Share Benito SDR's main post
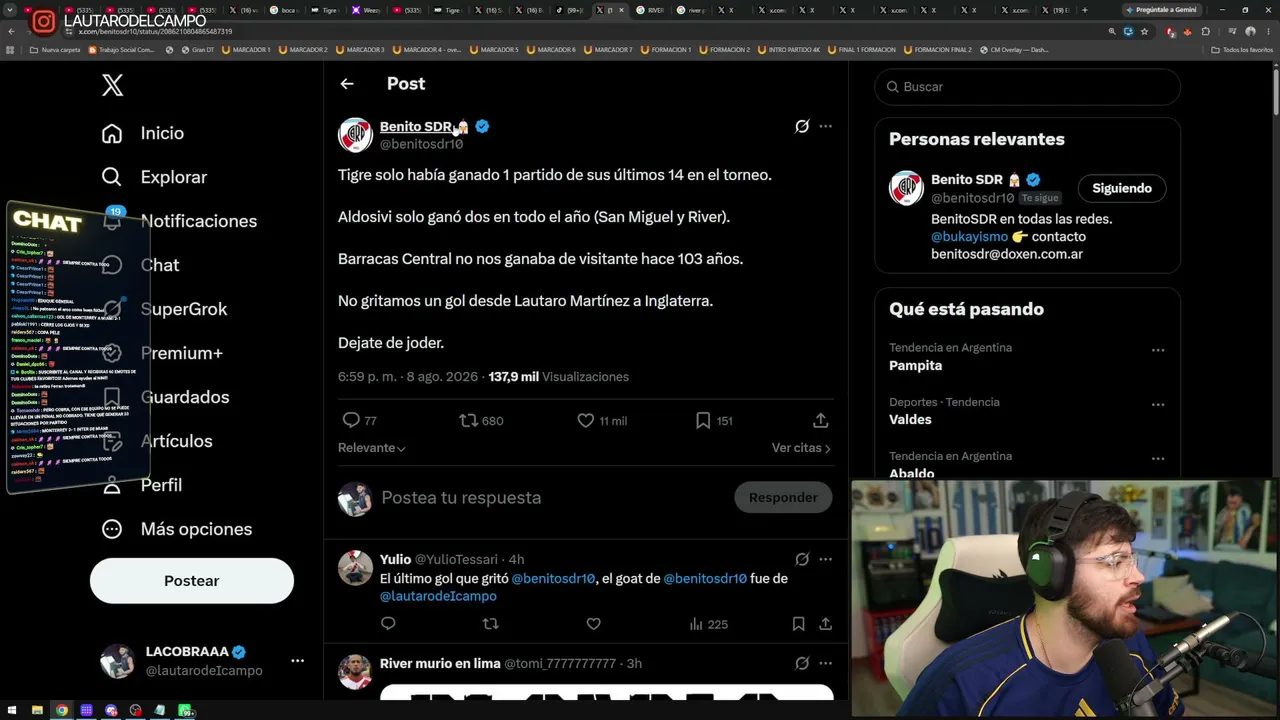The height and width of the screenshot is (720, 1280). tap(820, 421)
